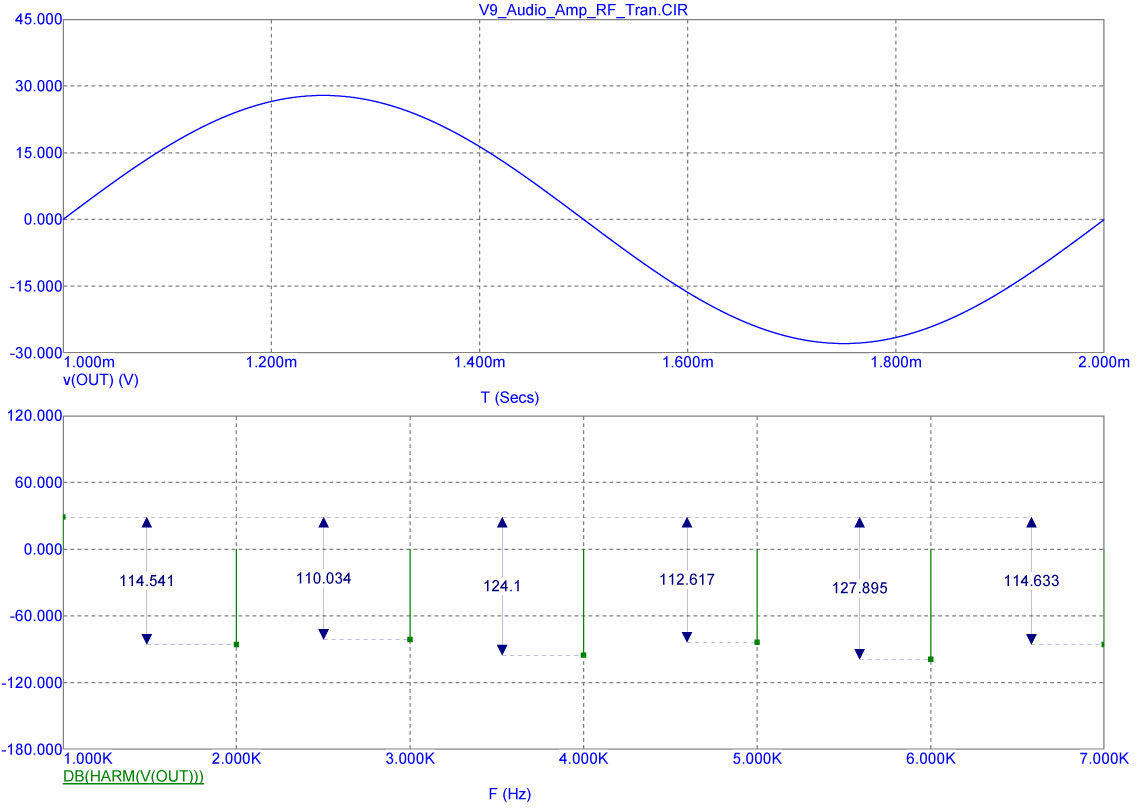Click the 7.000K frequency axis value

pyautogui.click(x=1104, y=759)
